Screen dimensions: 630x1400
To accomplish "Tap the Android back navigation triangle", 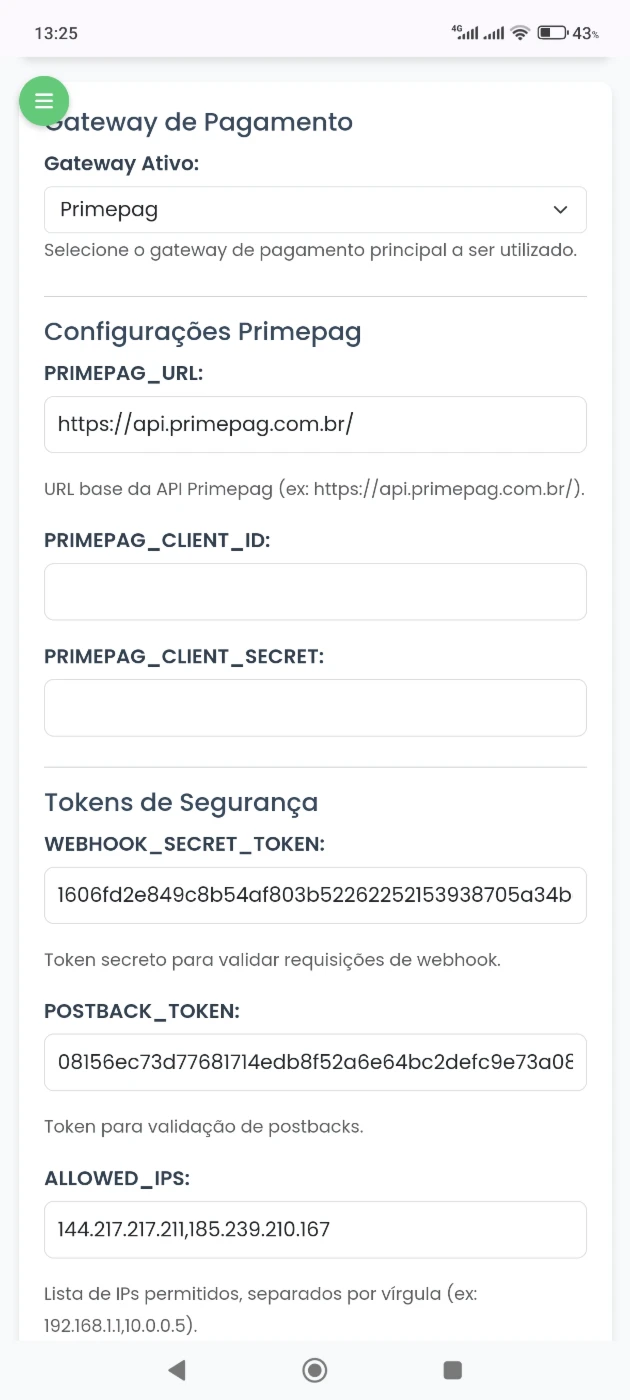I will click(x=177, y=1369).
